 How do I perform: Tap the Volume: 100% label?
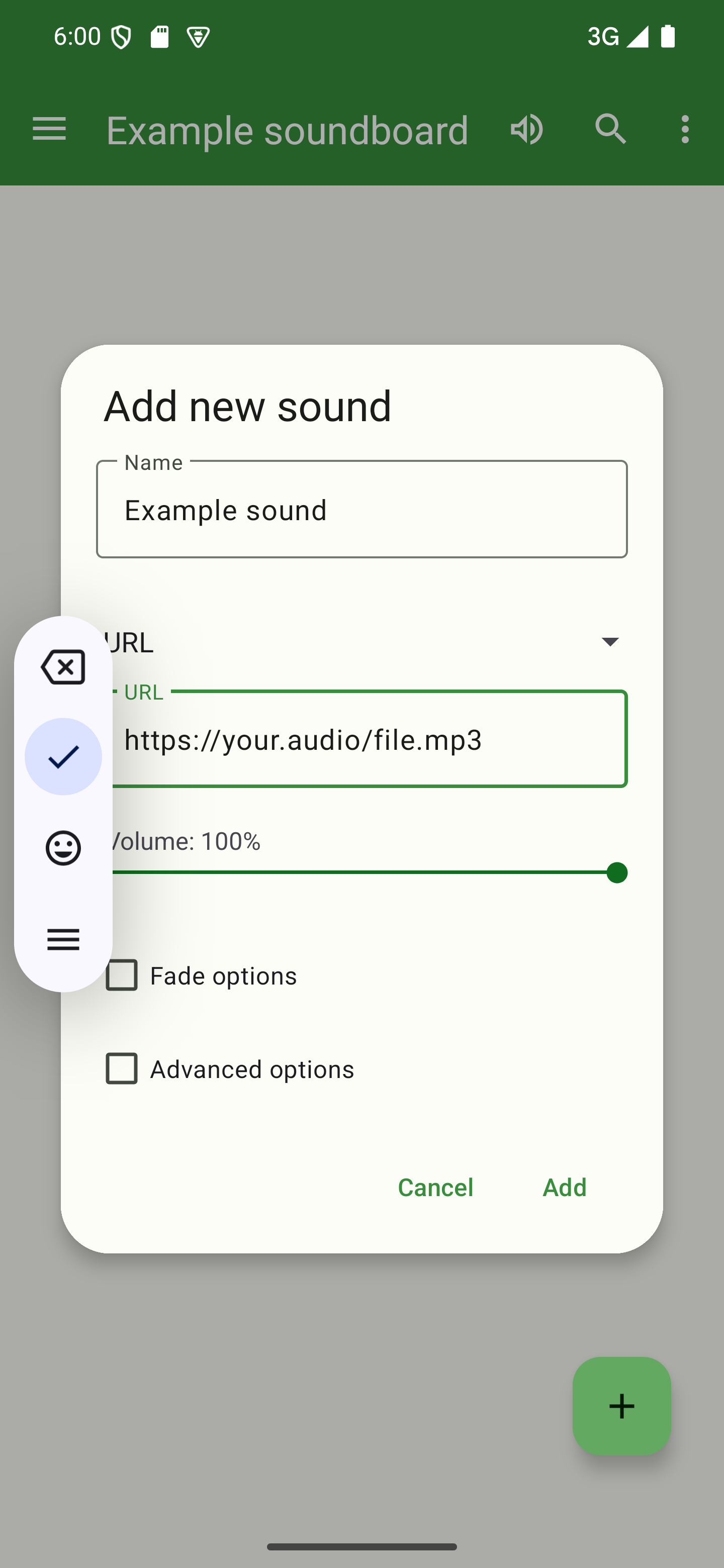click(186, 841)
